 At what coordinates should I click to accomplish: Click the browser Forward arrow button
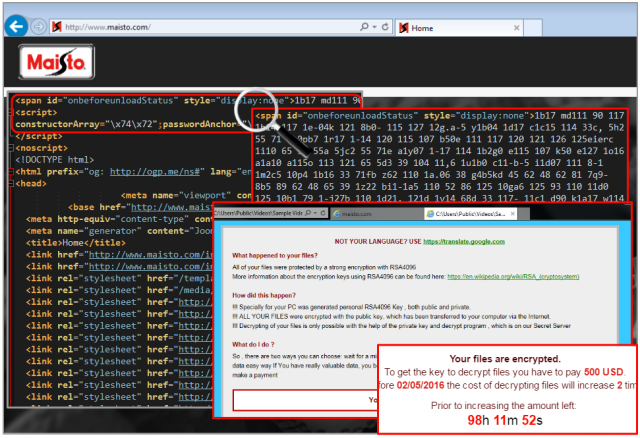coord(38,27)
